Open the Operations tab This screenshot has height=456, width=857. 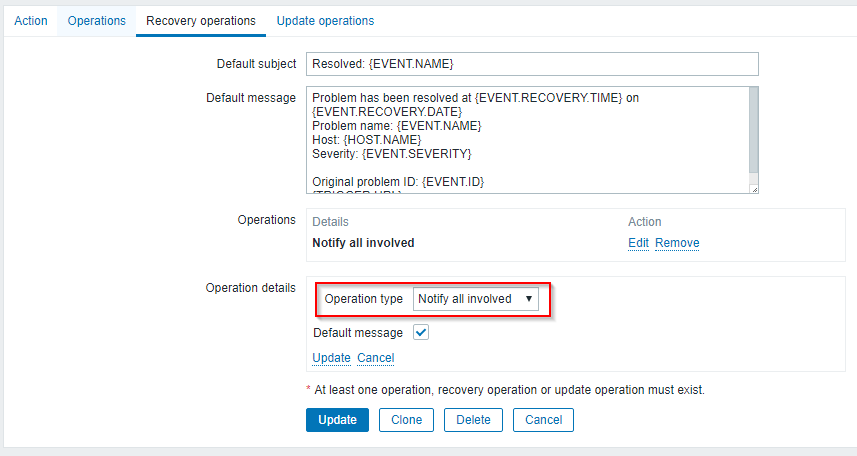point(97,20)
